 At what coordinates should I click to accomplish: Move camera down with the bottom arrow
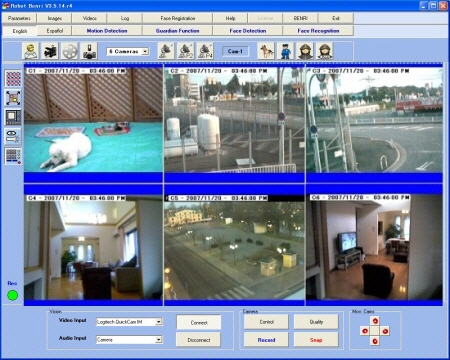(x=375, y=341)
